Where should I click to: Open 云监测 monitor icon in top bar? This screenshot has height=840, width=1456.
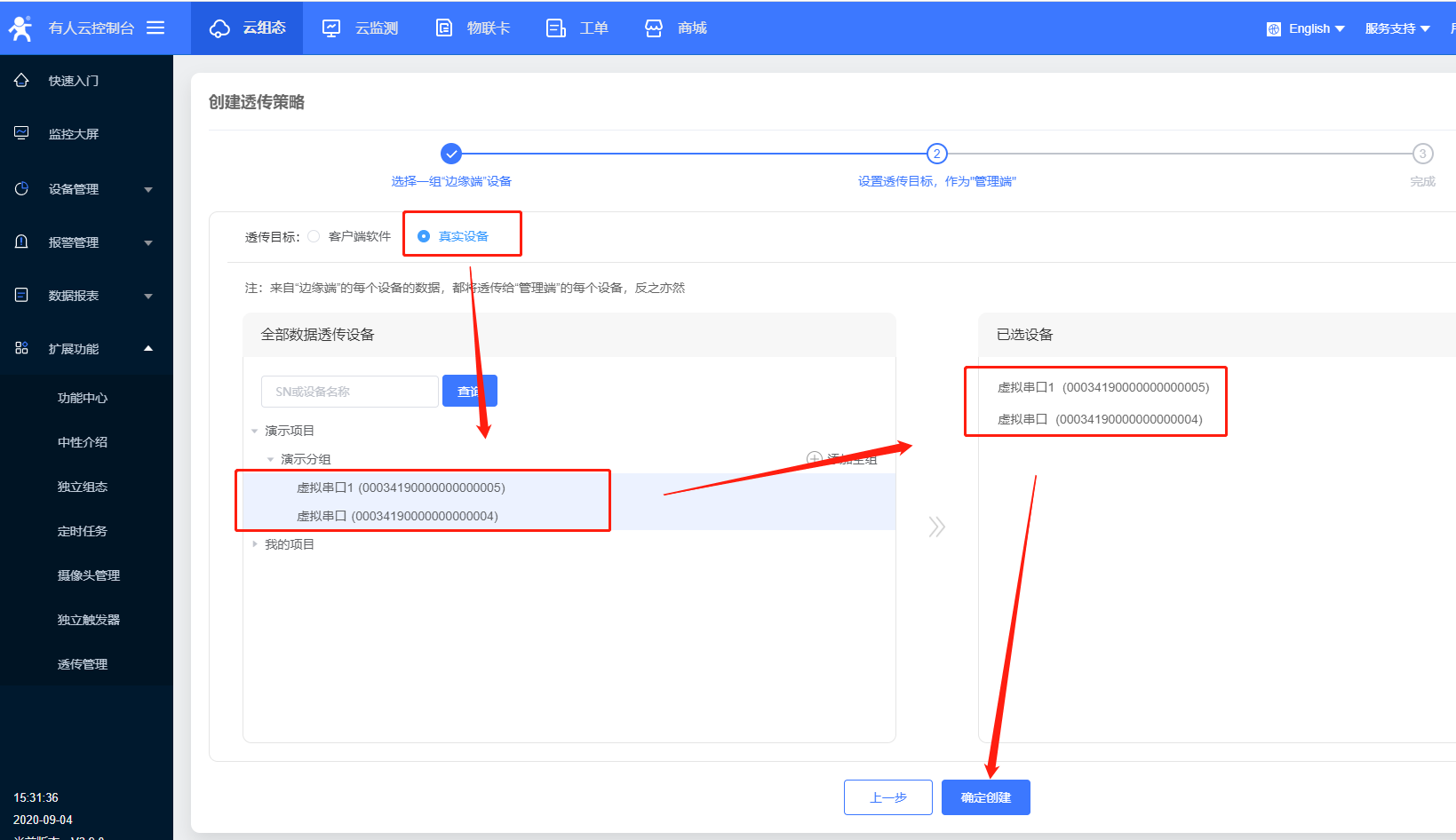[331, 28]
